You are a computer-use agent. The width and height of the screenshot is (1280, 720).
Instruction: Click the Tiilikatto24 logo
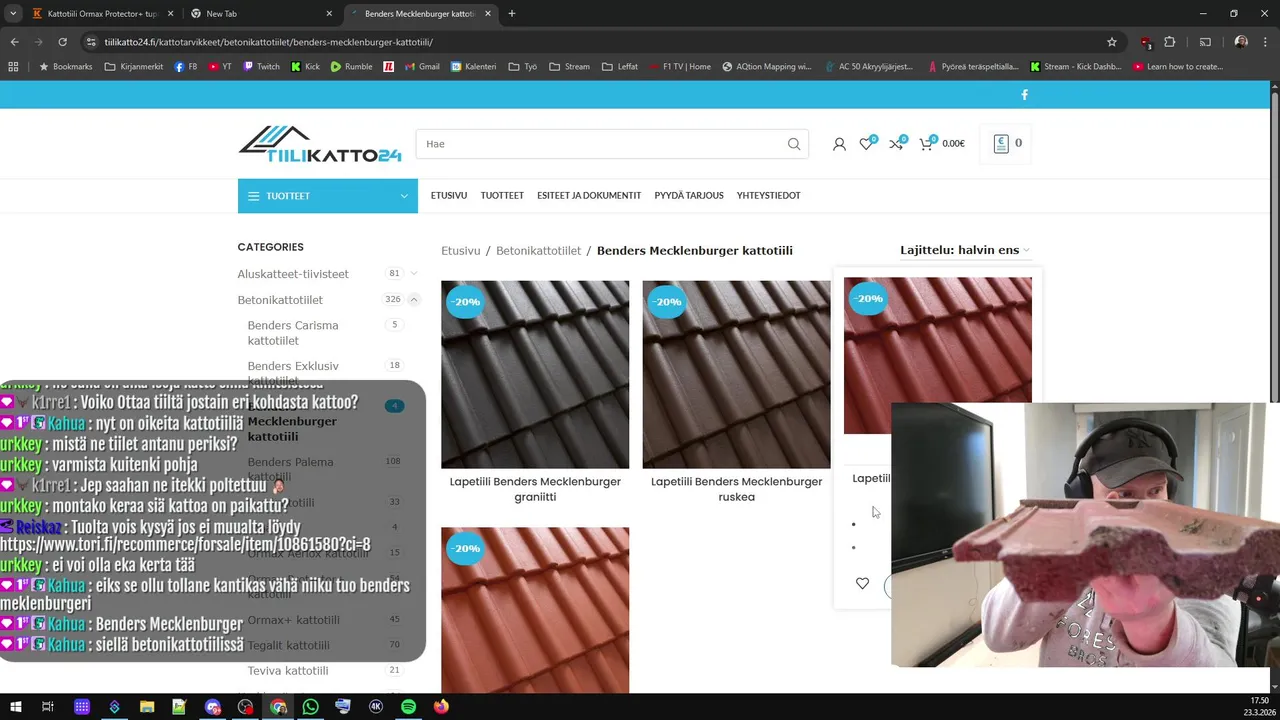pos(320,144)
